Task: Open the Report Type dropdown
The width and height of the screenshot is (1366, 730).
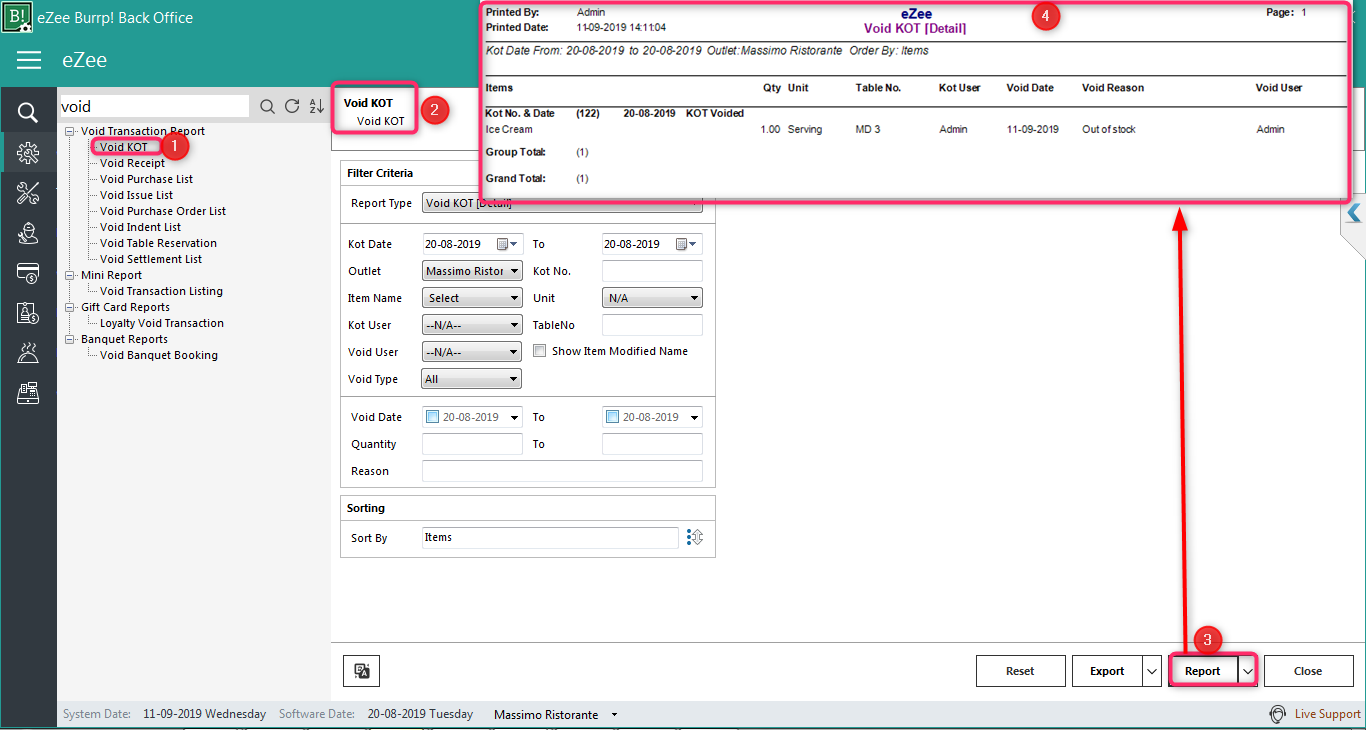Action: tap(562, 204)
